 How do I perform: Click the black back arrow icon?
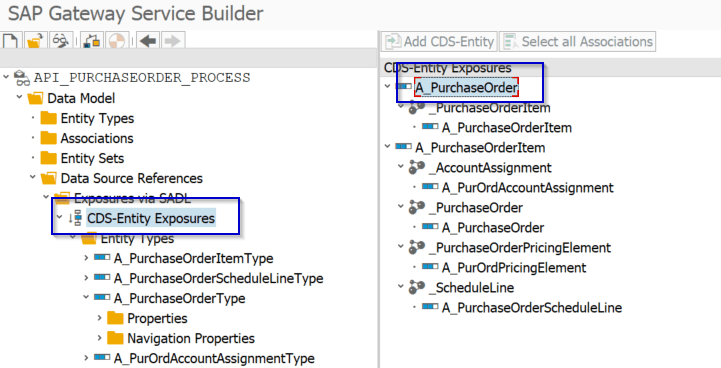[x=148, y=41]
